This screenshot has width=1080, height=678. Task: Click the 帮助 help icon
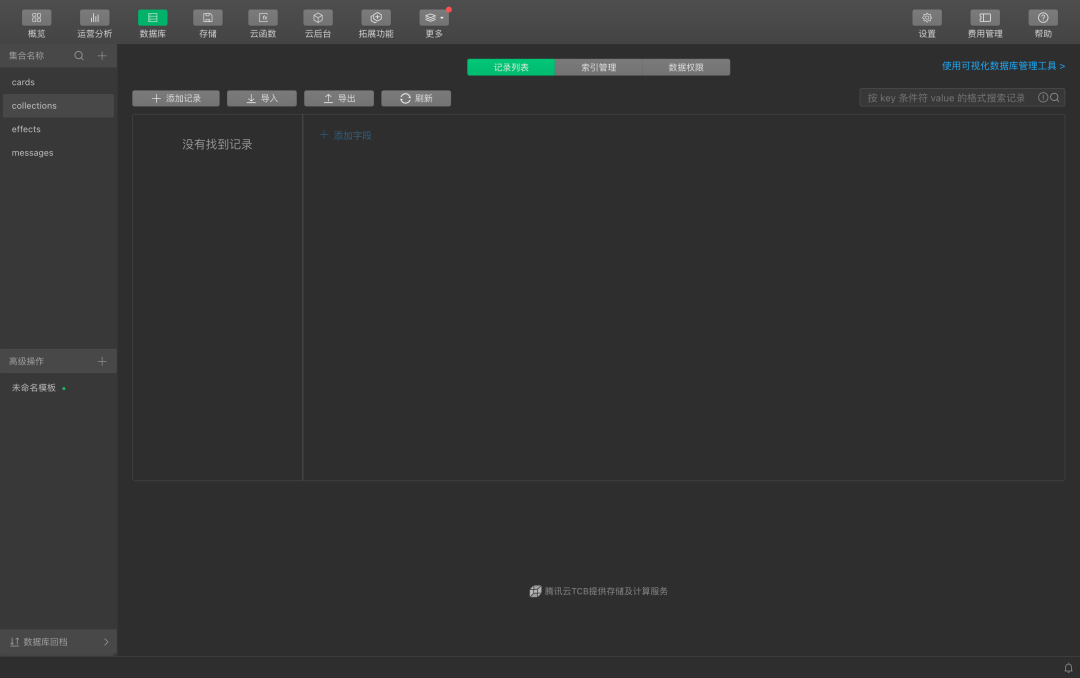(1043, 18)
